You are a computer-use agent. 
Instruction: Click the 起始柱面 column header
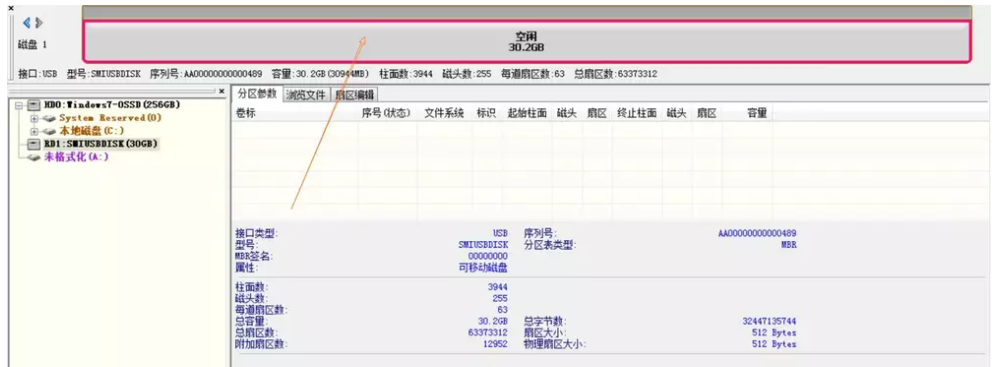click(527, 113)
